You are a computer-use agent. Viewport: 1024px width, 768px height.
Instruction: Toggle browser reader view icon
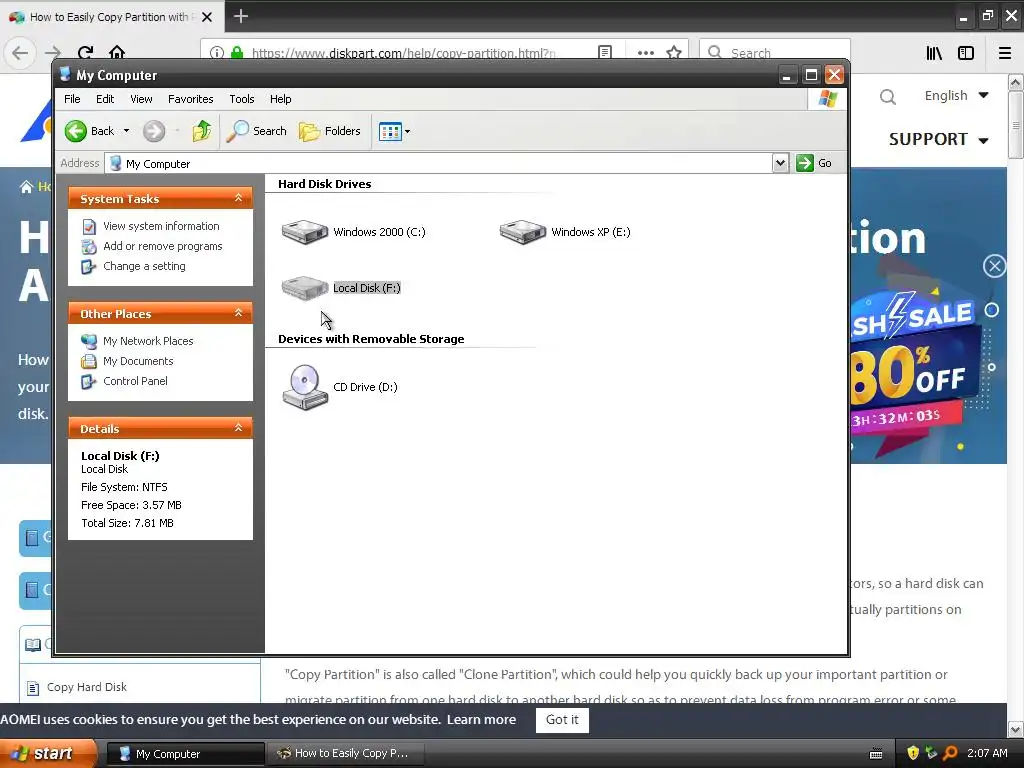pyautogui.click(x=605, y=53)
